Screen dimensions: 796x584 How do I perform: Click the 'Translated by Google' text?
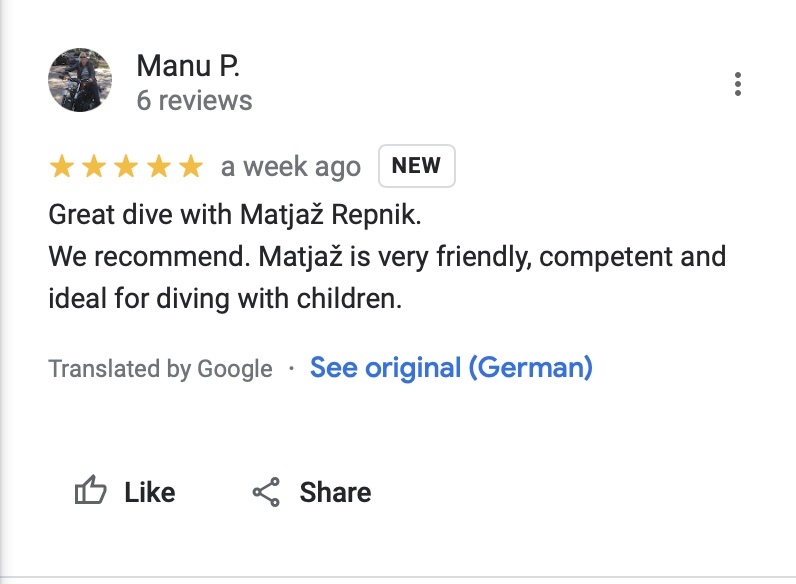160,369
